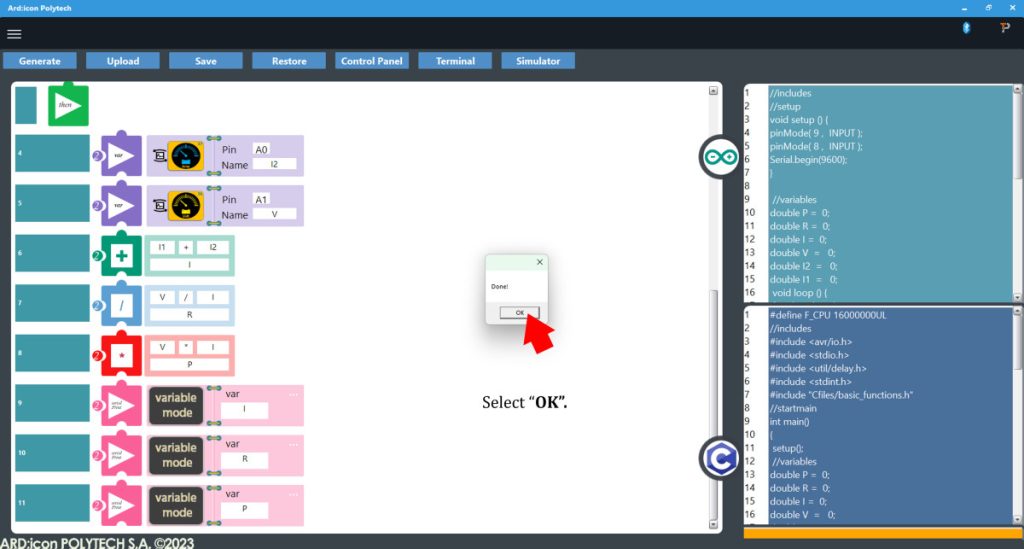Screen dimensions: 1024x549
Task: Click the green 'then' play block
Action: pos(68,105)
